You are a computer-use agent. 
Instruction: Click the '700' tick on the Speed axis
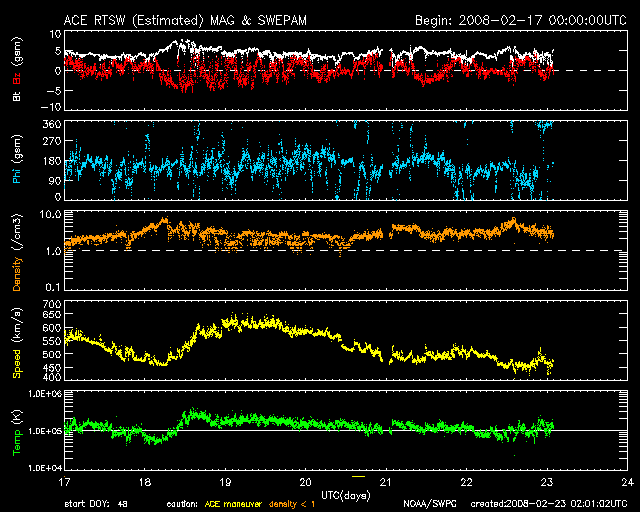52,304
